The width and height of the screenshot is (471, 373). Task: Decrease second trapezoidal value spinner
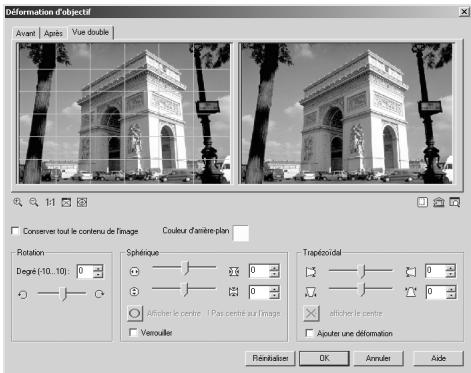pyautogui.click(x=450, y=295)
